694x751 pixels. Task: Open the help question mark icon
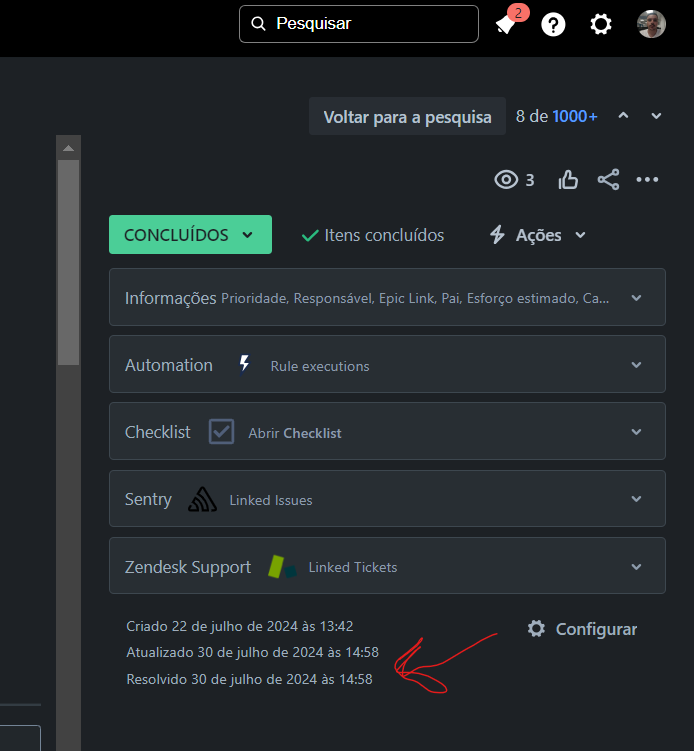tap(553, 24)
